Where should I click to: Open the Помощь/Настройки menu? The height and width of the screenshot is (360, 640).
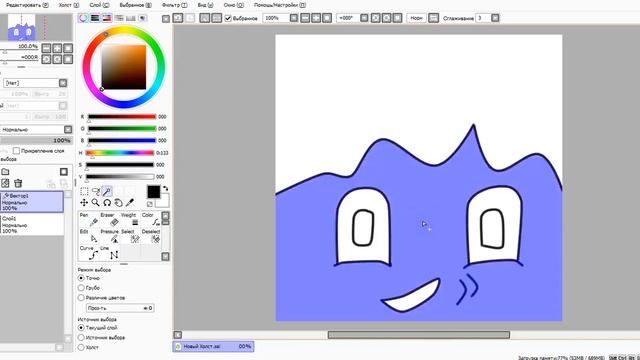[280, 5]
